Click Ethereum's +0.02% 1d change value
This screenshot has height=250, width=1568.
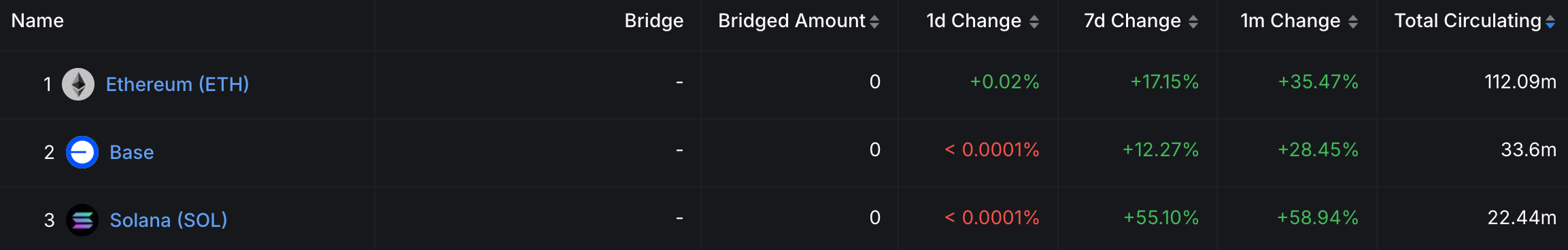click(x=1004, y=82)
